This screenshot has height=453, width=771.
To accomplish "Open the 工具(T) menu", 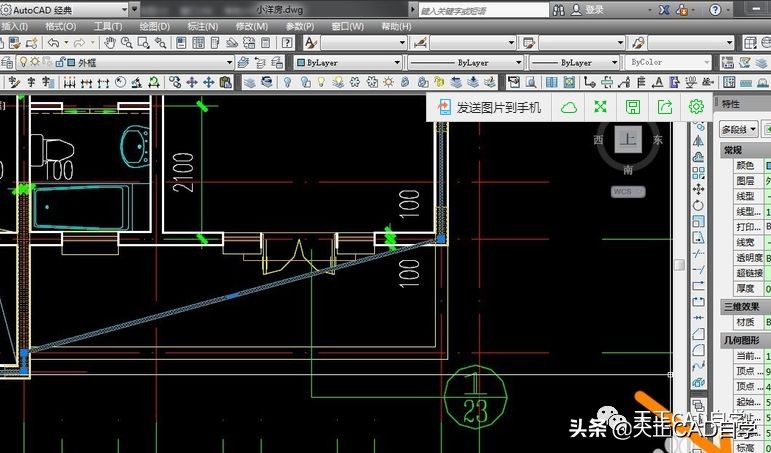I will 108,27.
